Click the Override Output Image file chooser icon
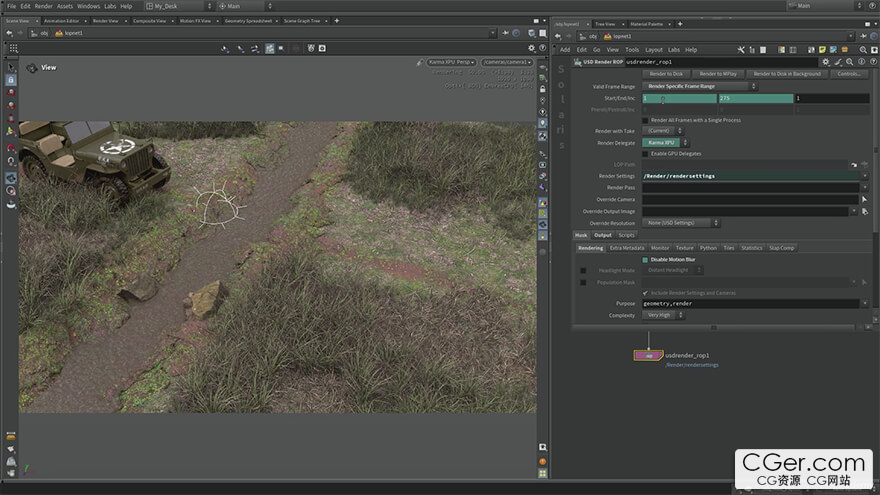 coord(865,212)
